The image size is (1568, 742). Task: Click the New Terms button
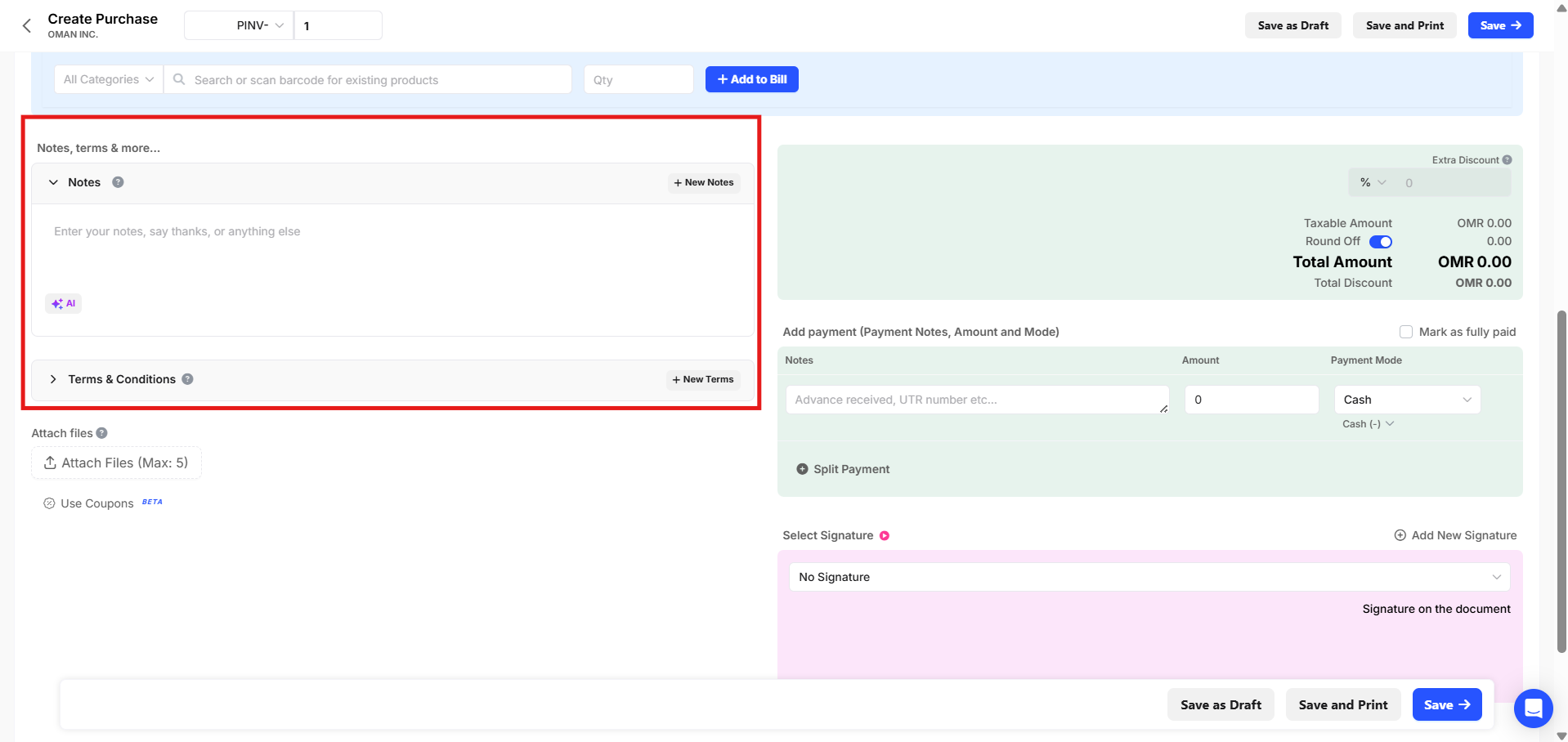click(703, 379)
